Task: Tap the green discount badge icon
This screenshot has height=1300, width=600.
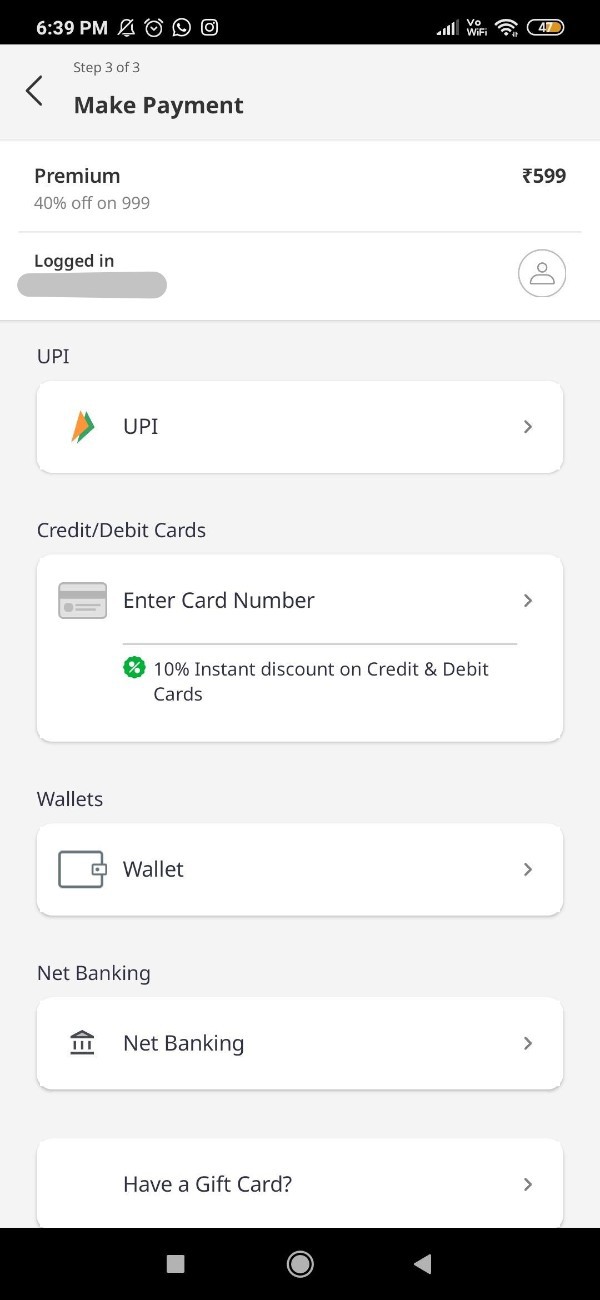Action: 134,668
